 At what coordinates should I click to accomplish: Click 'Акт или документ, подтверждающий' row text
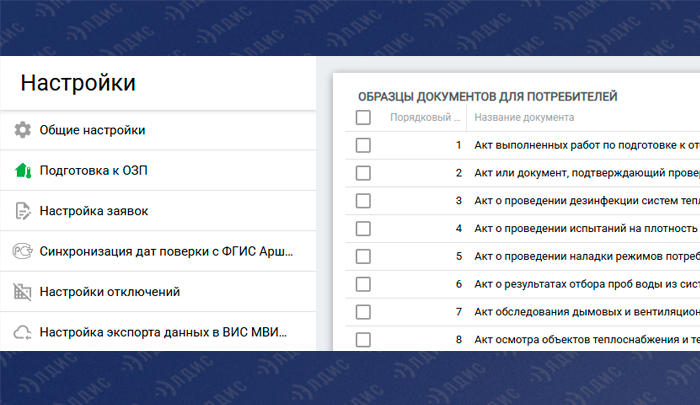[x=587, y=173]
